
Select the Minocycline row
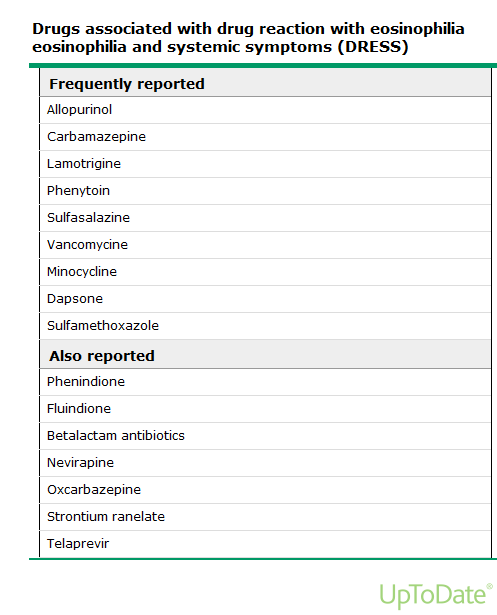point(266,272)
